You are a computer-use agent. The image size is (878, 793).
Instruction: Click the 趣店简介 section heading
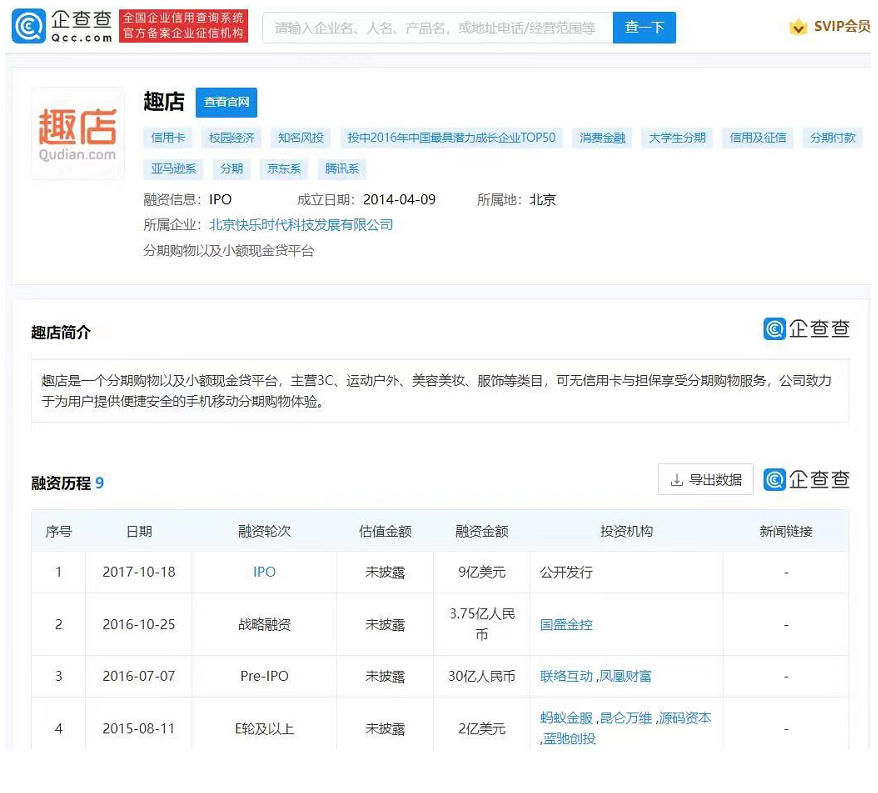click(60, 333)
